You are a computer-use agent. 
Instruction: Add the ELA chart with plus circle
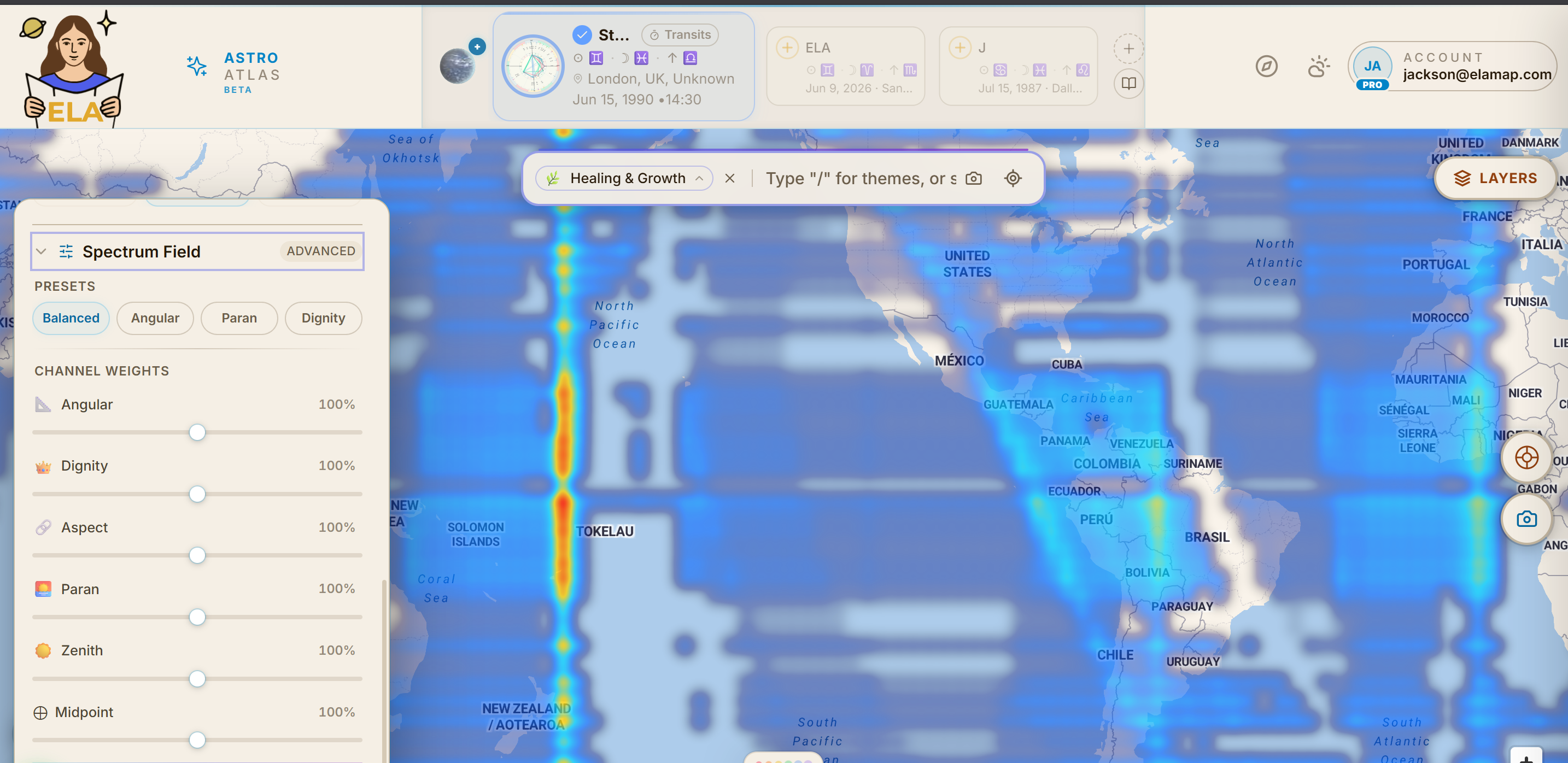click(x=787, y=48)
